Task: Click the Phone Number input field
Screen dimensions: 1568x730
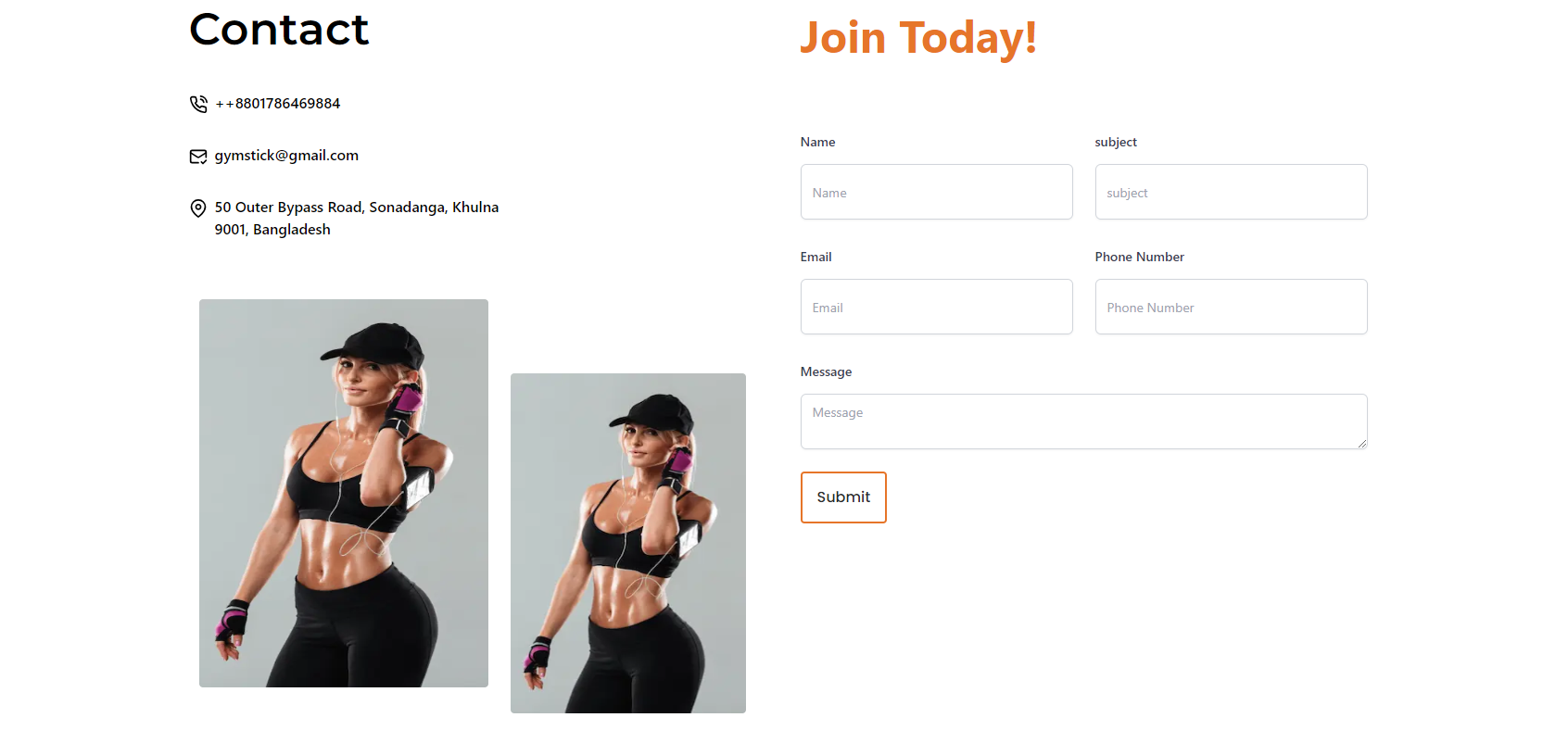Action: pyautogui.click(x=1231, y=307)
